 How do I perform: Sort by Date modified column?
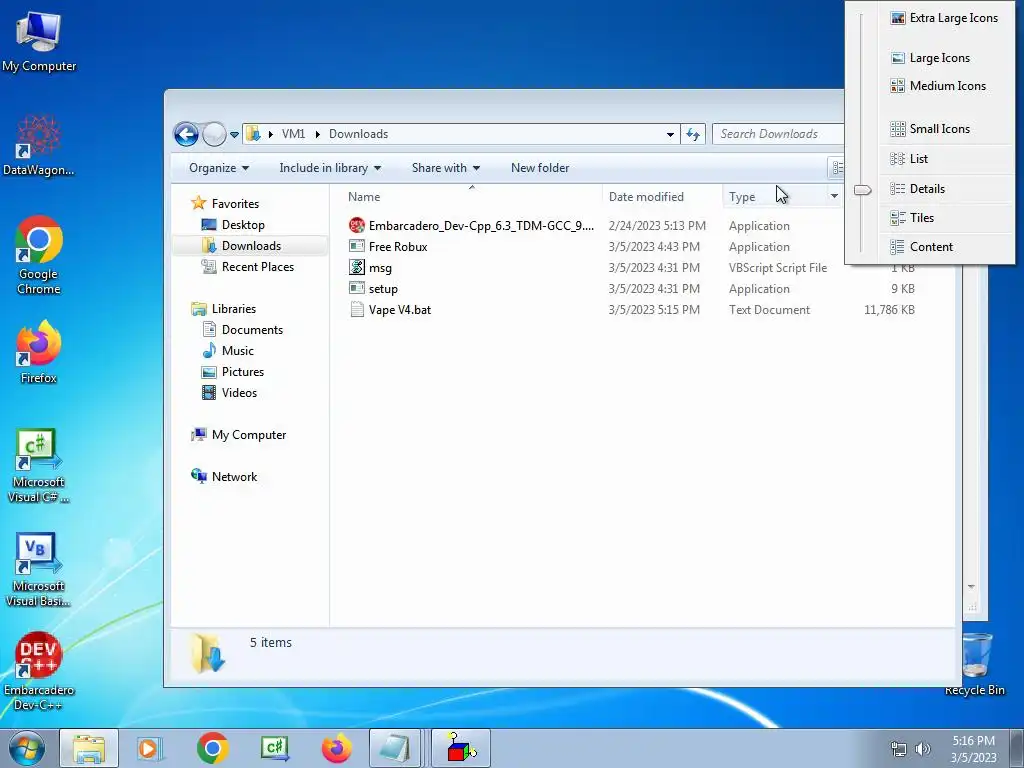tap(646, 197)
